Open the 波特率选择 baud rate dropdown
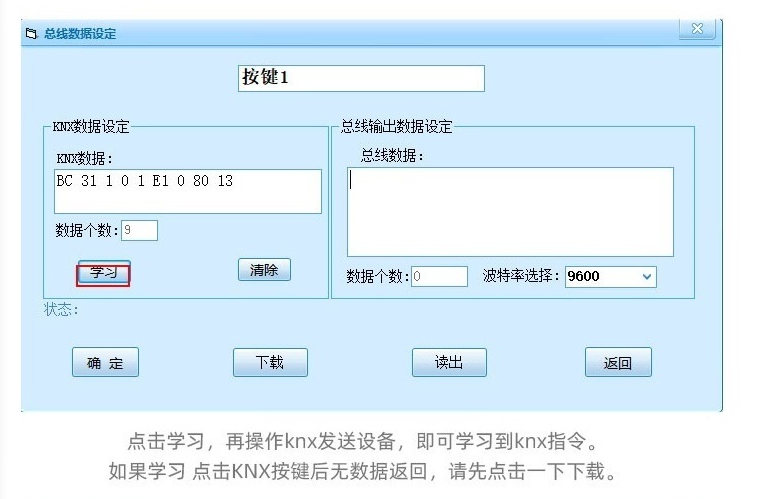The image size is (765, 499). click(x=611, y=277)
